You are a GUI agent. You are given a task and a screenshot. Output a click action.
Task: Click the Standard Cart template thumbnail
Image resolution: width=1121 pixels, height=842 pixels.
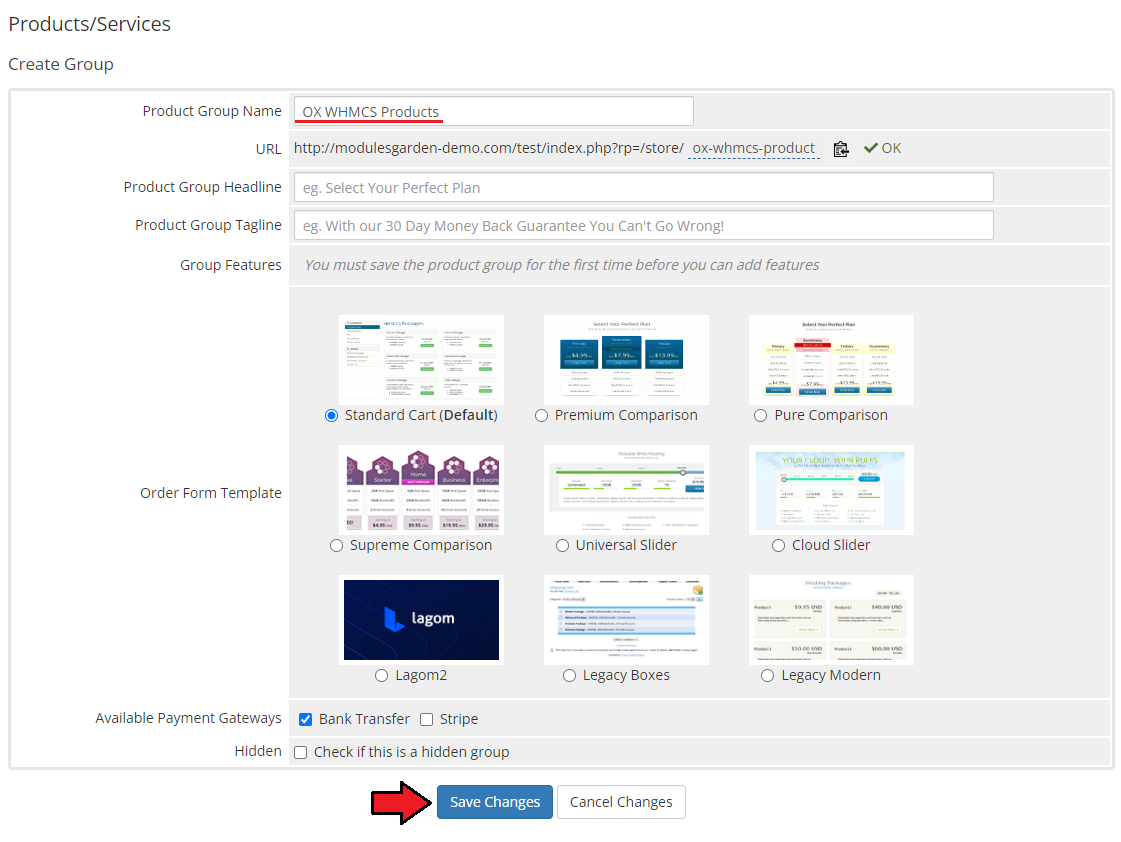pyautogui.click(x=421, y=360)
